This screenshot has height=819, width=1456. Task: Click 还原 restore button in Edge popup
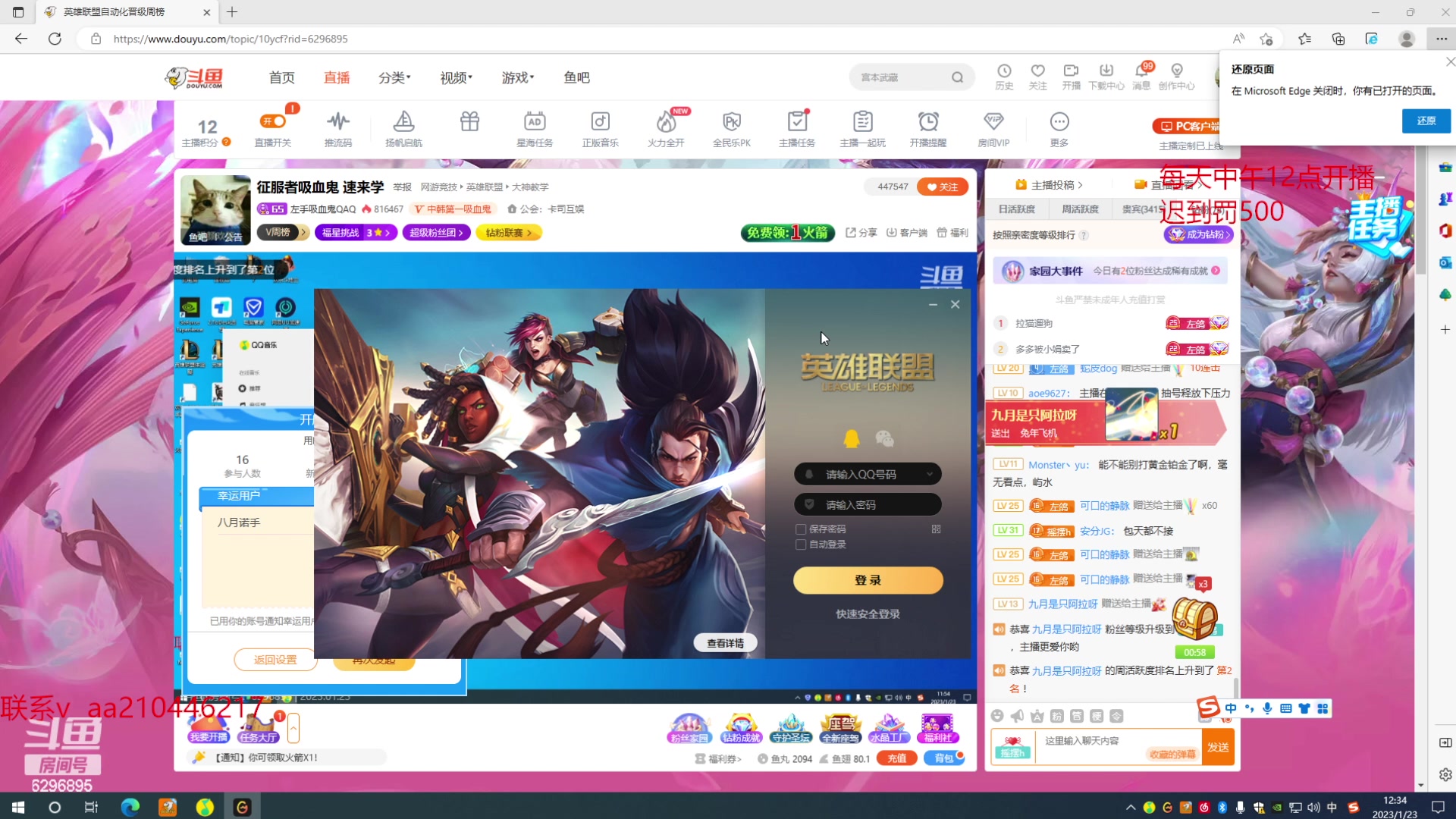1426,121
